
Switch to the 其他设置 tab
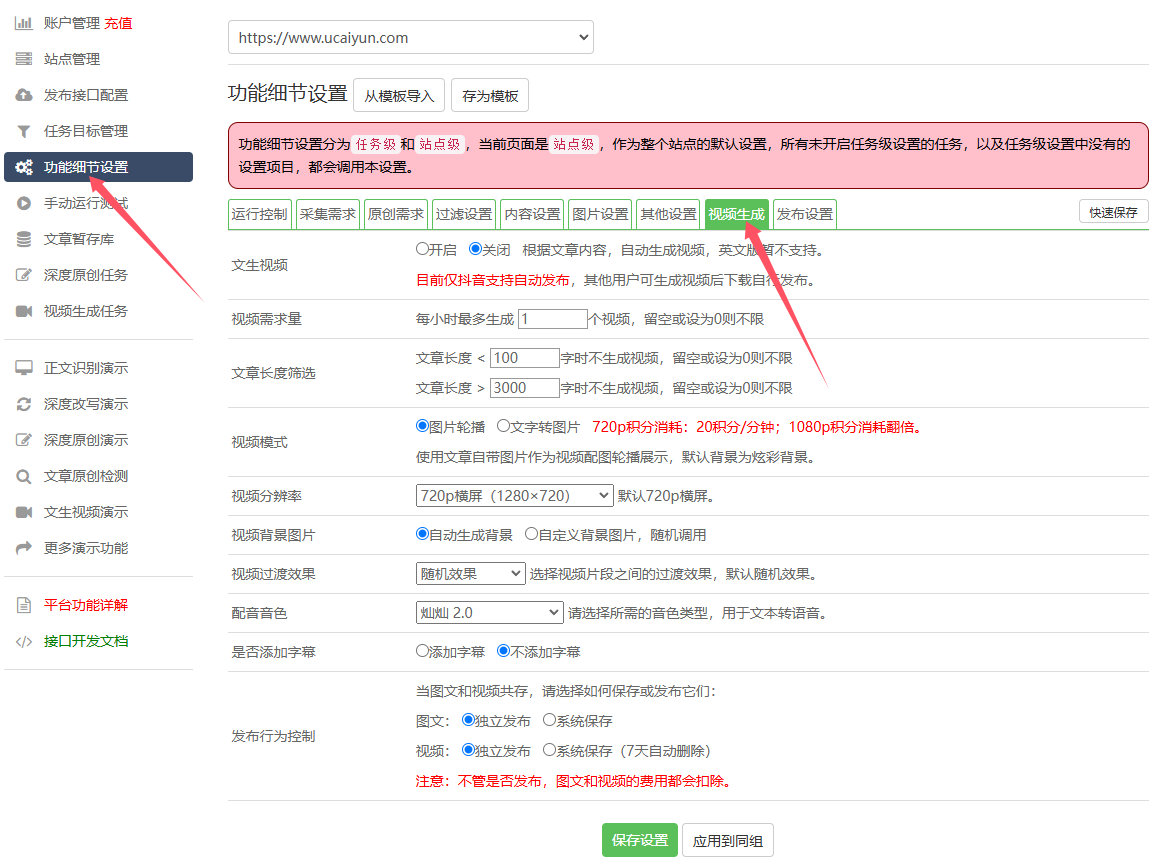pos(669,214)
